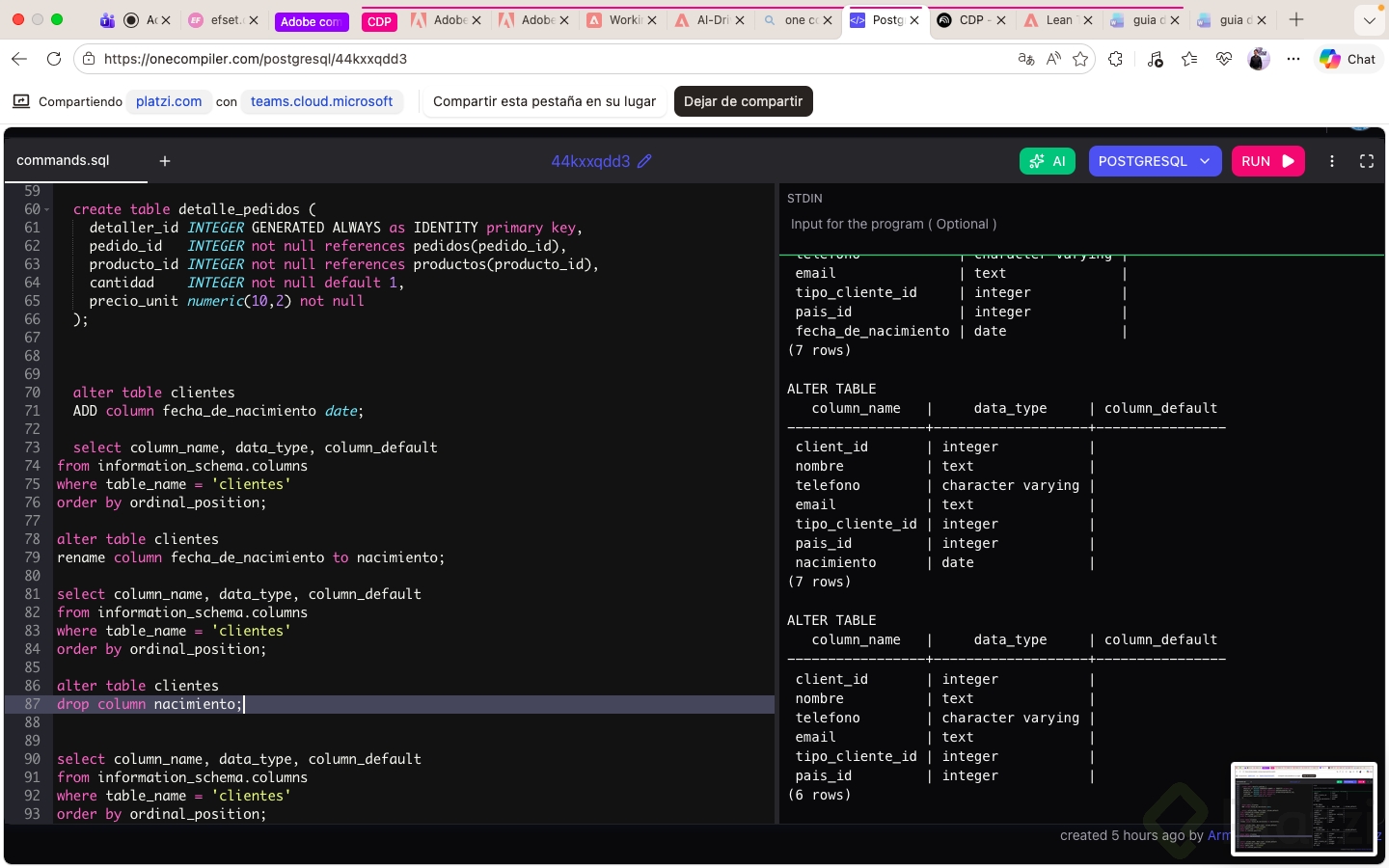Click the Dejar de compartir button
1389x868 pixels.
point(743,101)
